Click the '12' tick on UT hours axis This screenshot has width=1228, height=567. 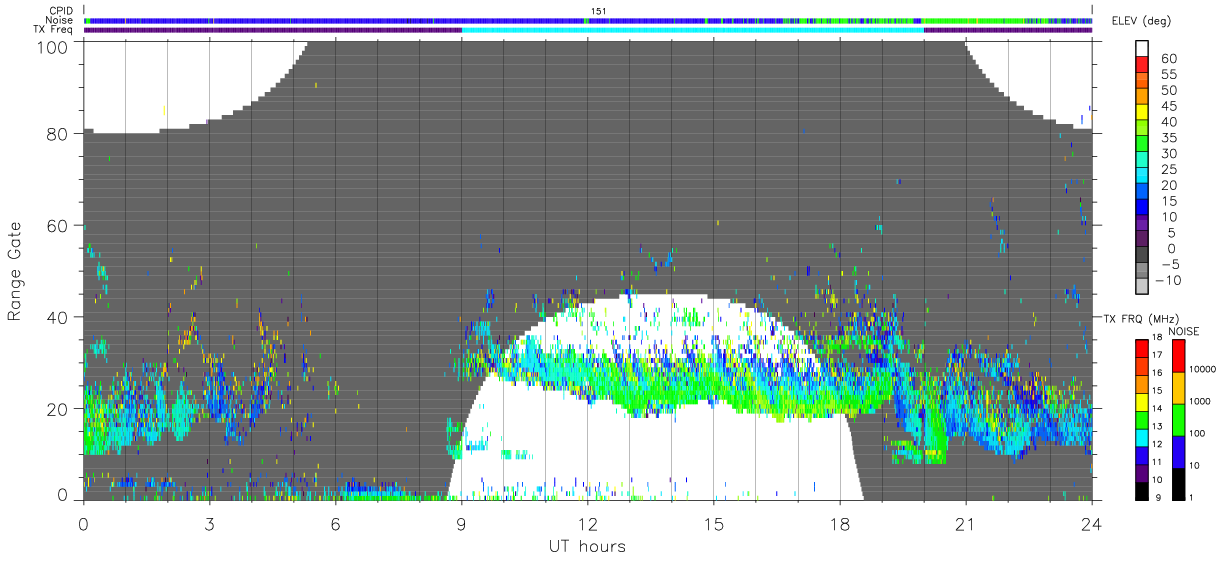pyautogui.click(x=588, y=523)
